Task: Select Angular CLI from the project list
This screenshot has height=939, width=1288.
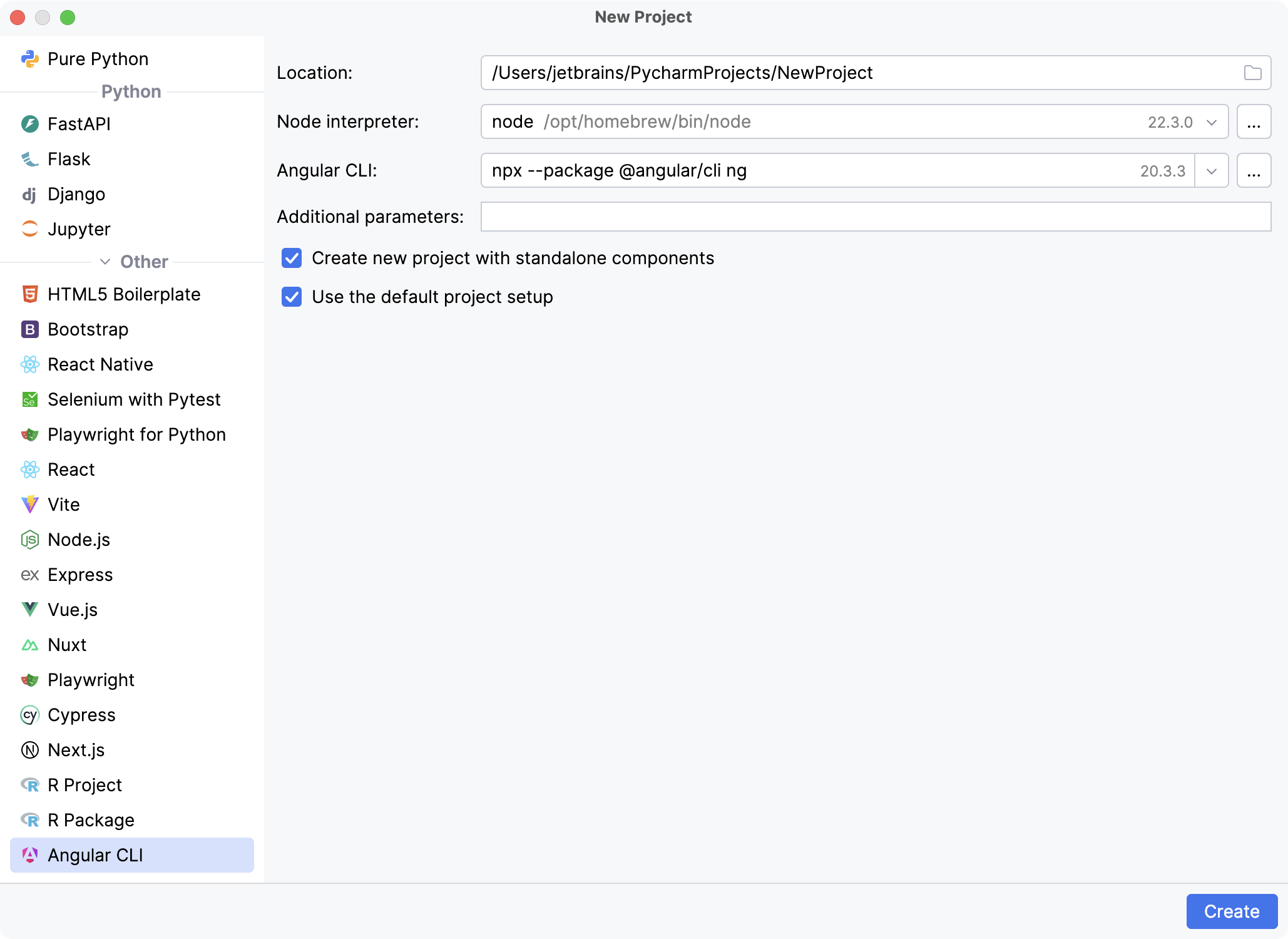Action: [x=95, y=855]
